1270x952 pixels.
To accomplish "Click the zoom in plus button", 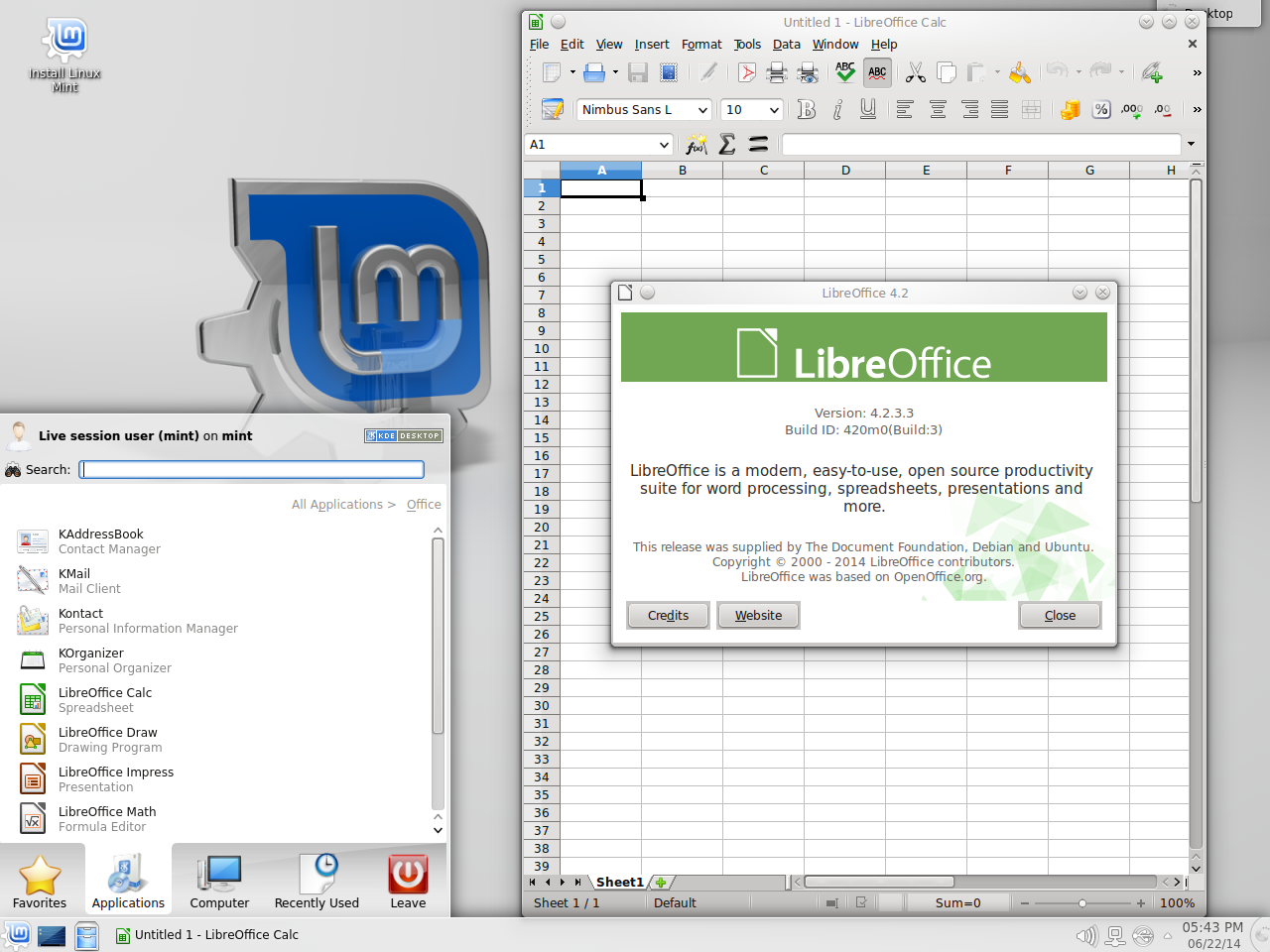I will pos(1141,903).
